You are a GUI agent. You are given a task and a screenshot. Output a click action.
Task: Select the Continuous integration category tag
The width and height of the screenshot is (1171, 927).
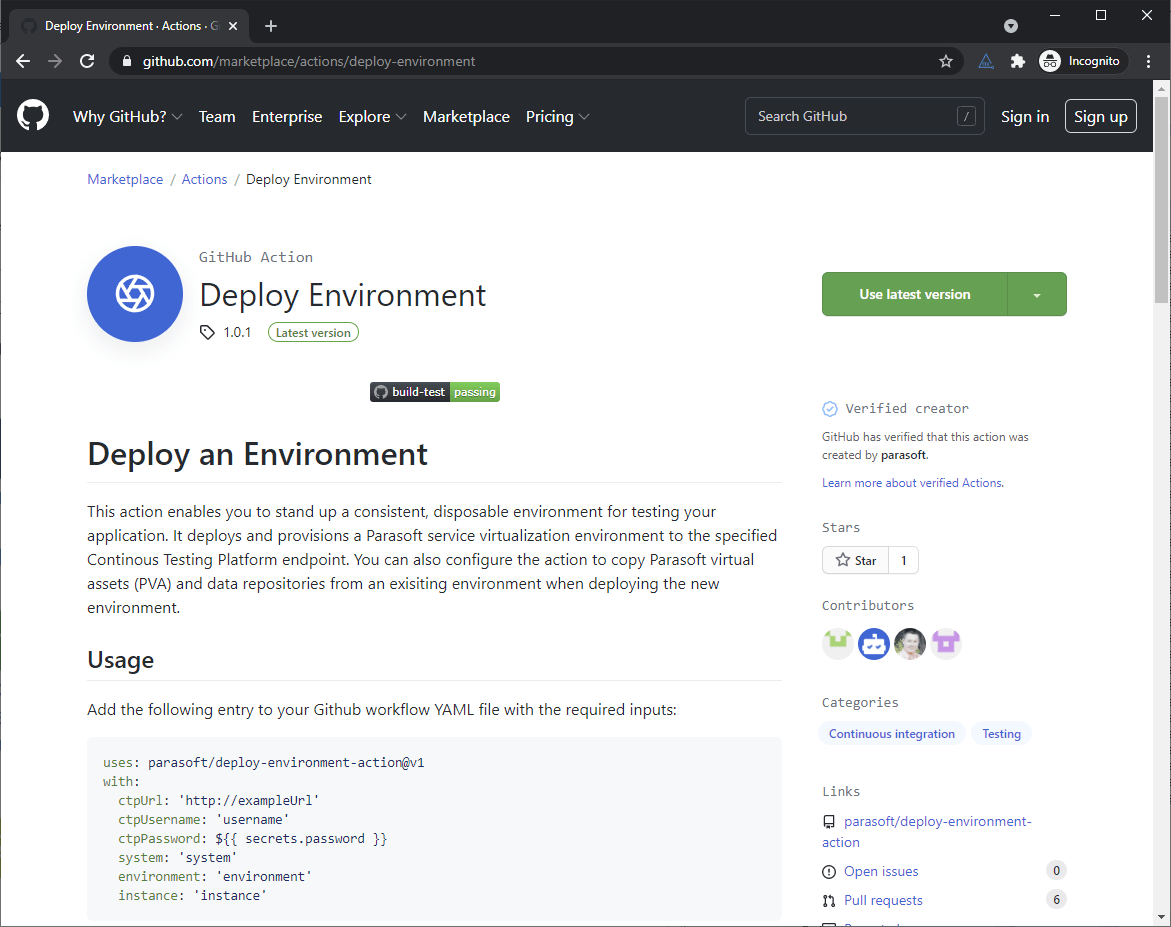tap(891, 734)
